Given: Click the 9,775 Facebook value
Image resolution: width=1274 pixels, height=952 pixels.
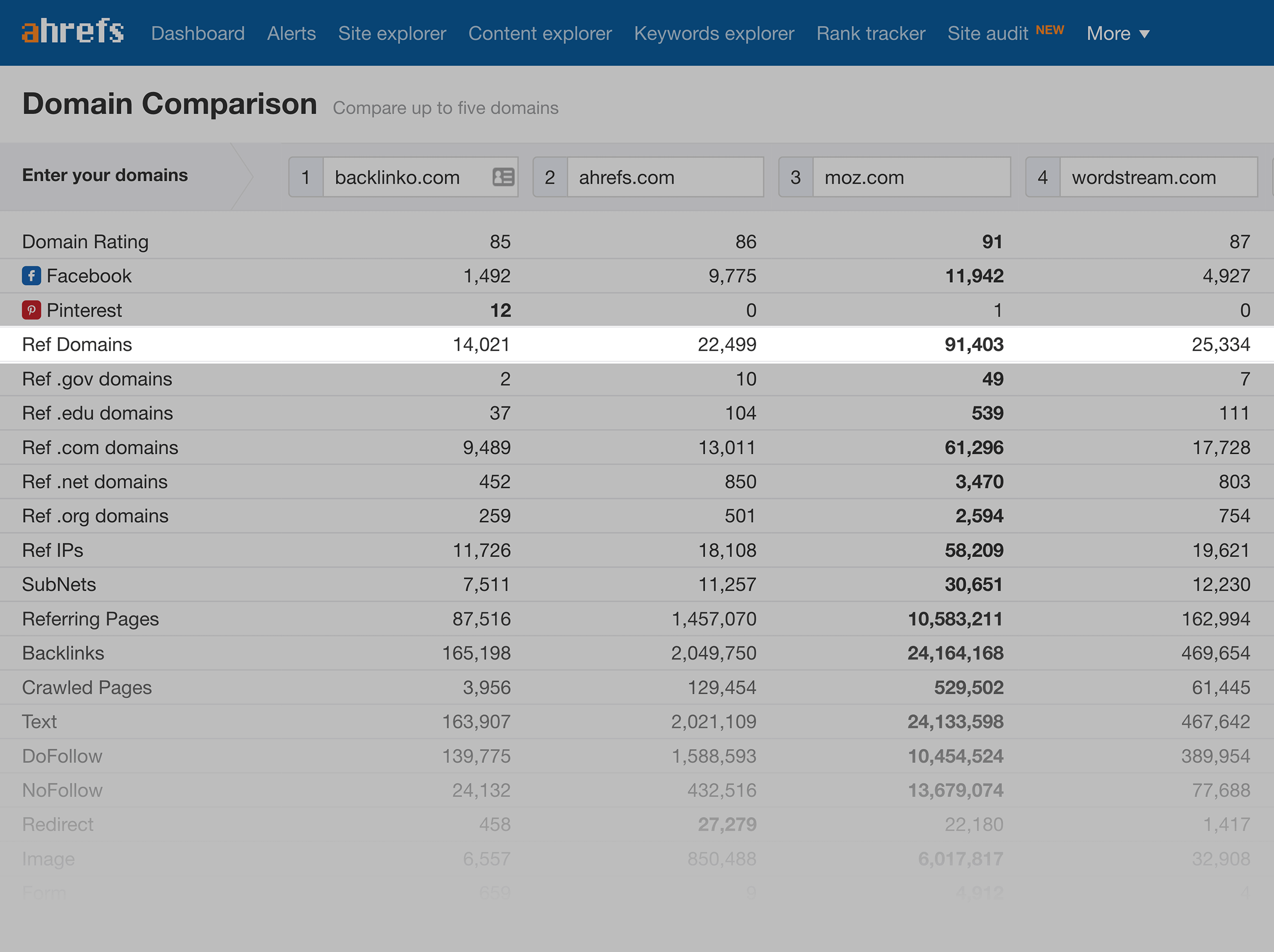Looking at the screenshot, I should point(732,276).
